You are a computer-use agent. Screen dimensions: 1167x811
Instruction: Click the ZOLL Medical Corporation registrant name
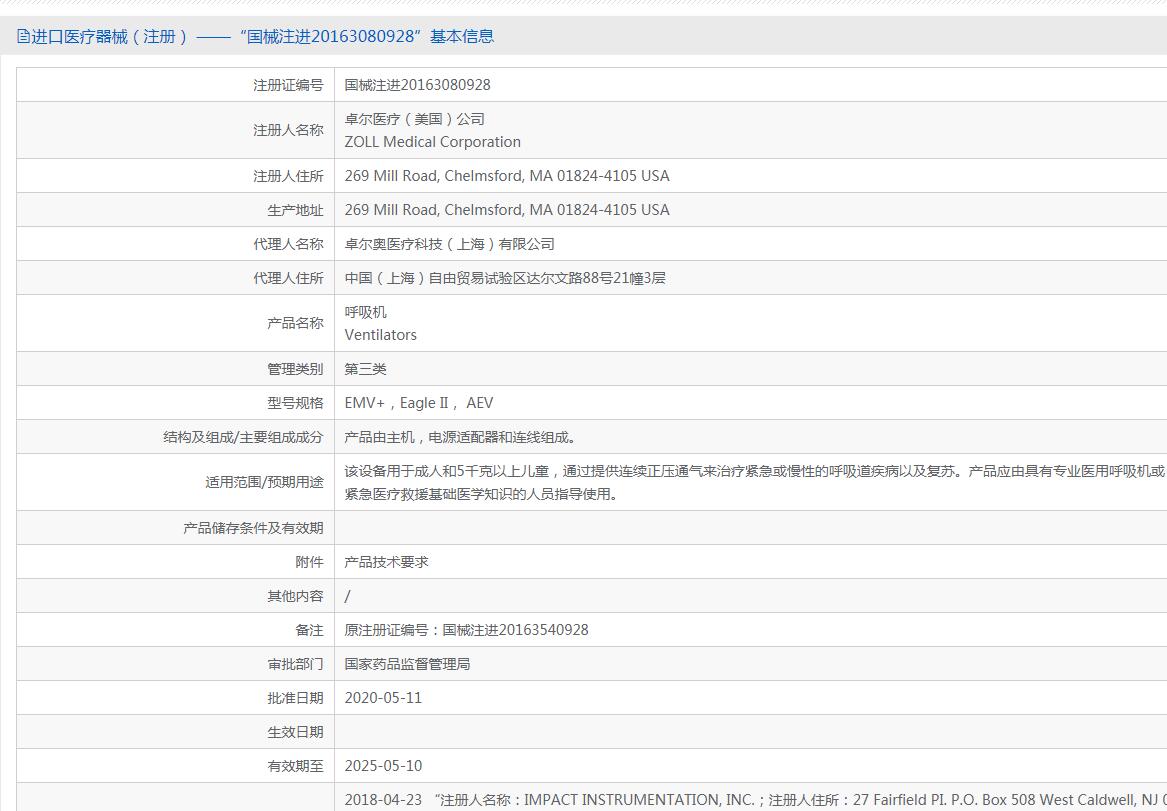(432, 141)
